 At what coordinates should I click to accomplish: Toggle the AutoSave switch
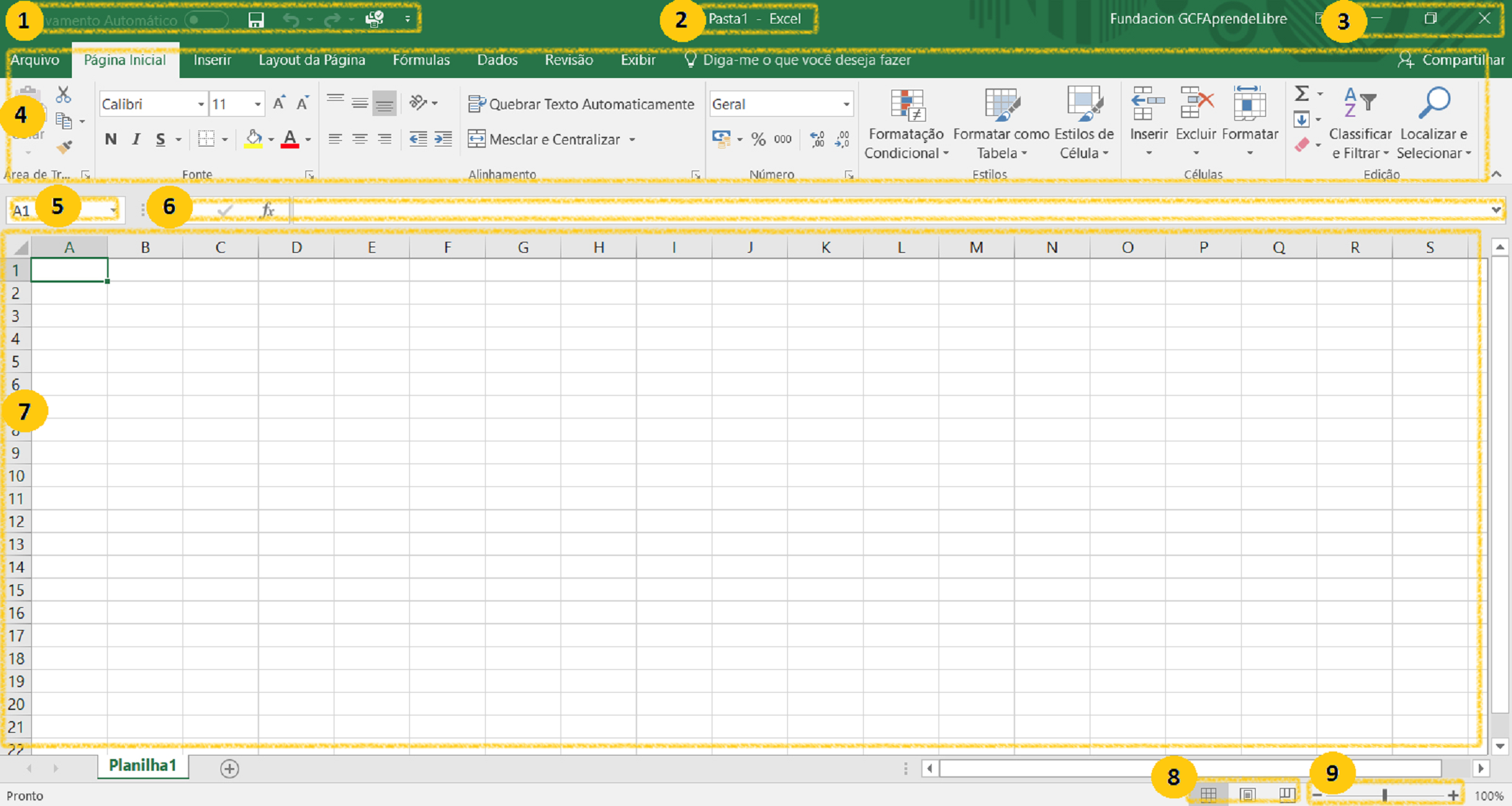point(206,19)
